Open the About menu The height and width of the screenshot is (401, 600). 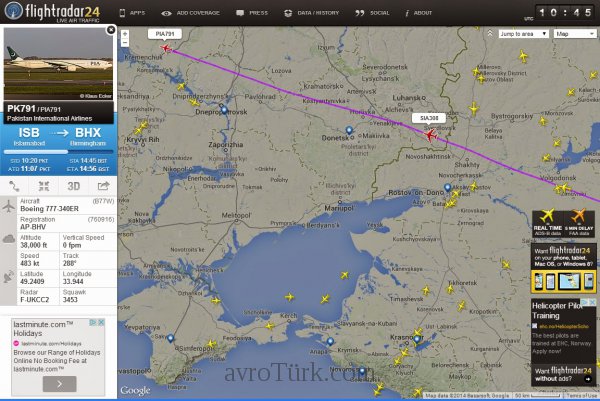click(x=419, y=13)
